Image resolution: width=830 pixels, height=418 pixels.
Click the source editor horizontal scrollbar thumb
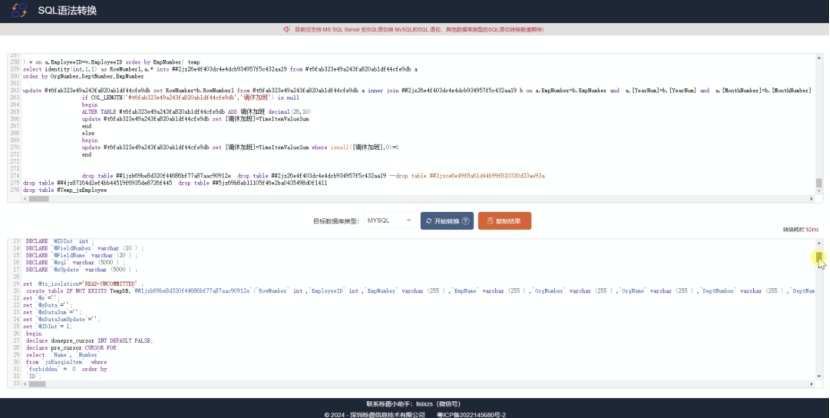(38, 199)
